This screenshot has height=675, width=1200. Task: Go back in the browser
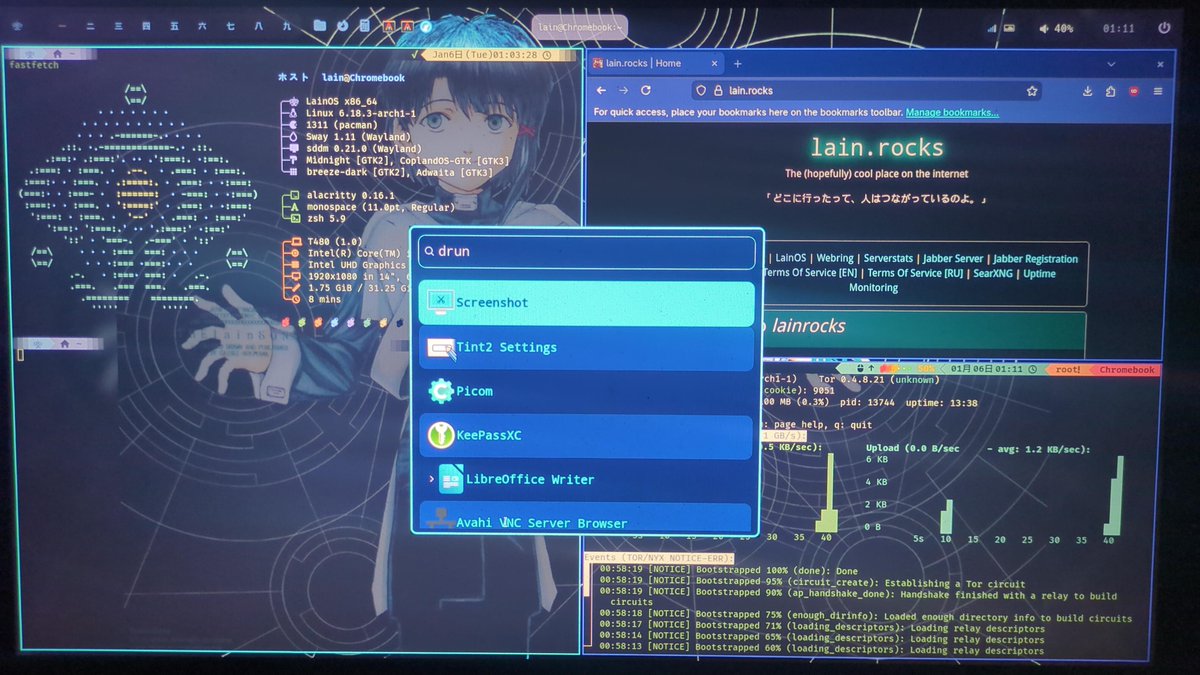click(x=601, y=91)
